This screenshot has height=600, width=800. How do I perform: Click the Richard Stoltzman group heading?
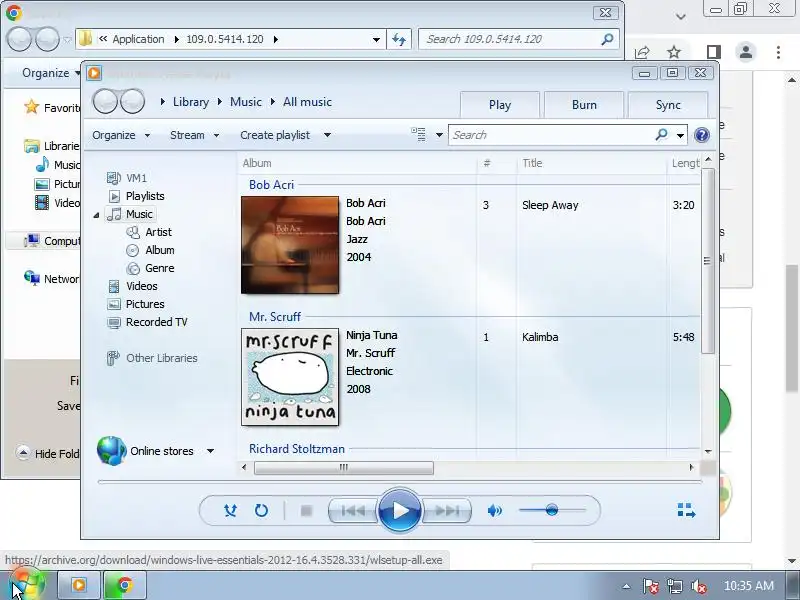pos(297,449)
